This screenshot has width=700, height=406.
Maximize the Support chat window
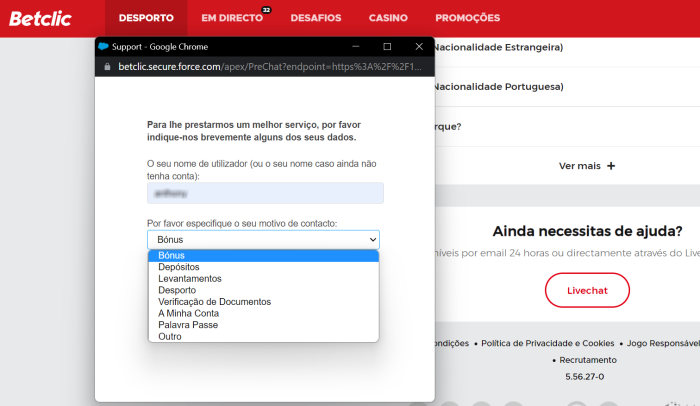(x=387, y=46)
